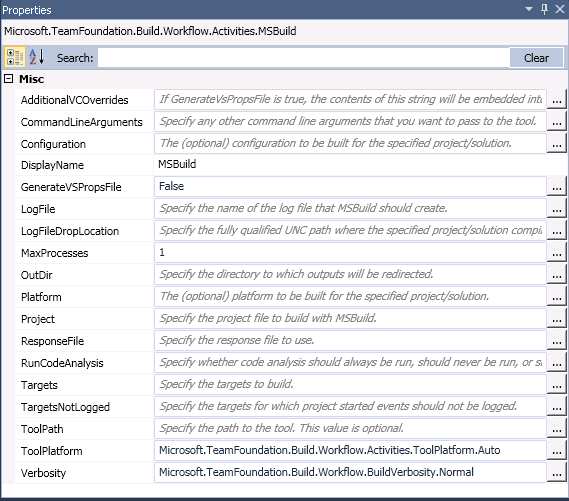Select the TargetsNotLogged property name
This screenshot has width=569, height=501.
click(x=65, y=407)
